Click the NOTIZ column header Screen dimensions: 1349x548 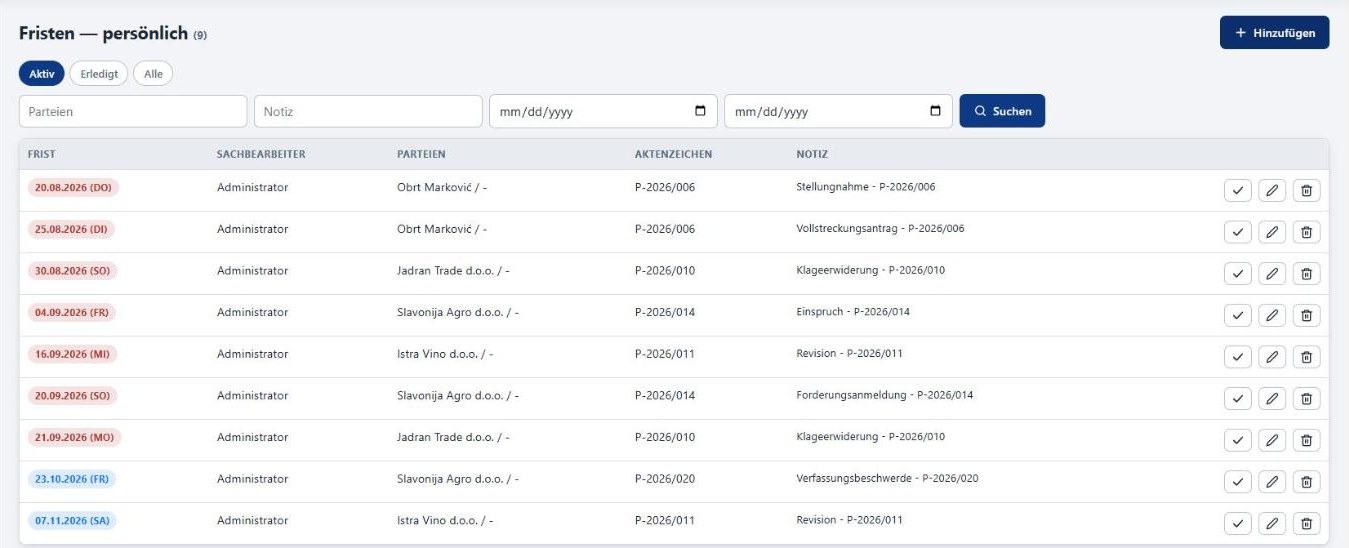(812, 154)
